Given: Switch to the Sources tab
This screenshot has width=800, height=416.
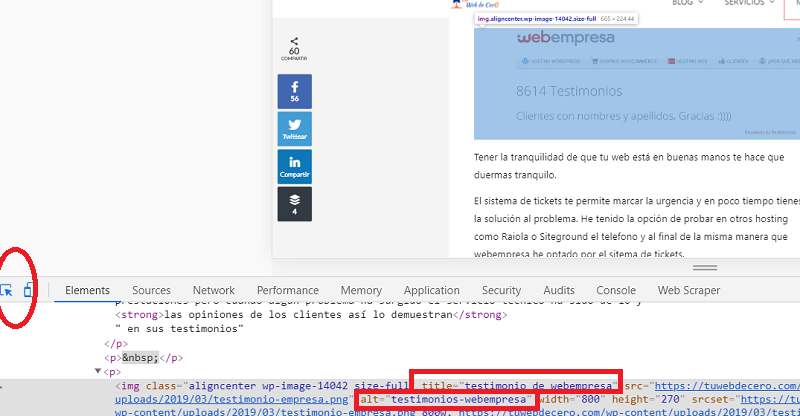Looking at the screenshot, I should 151,290.
